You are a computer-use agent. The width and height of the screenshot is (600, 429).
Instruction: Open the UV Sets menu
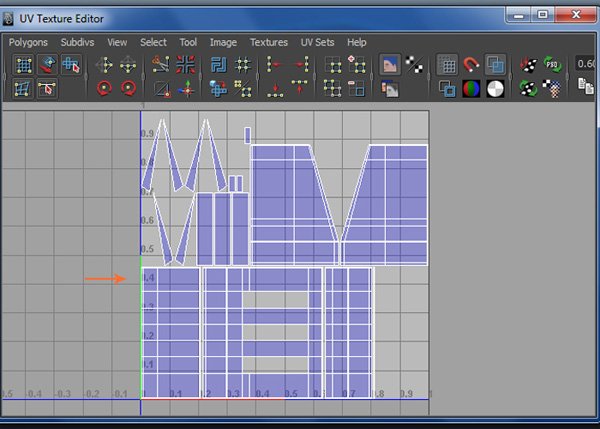(x=318, y=42)
